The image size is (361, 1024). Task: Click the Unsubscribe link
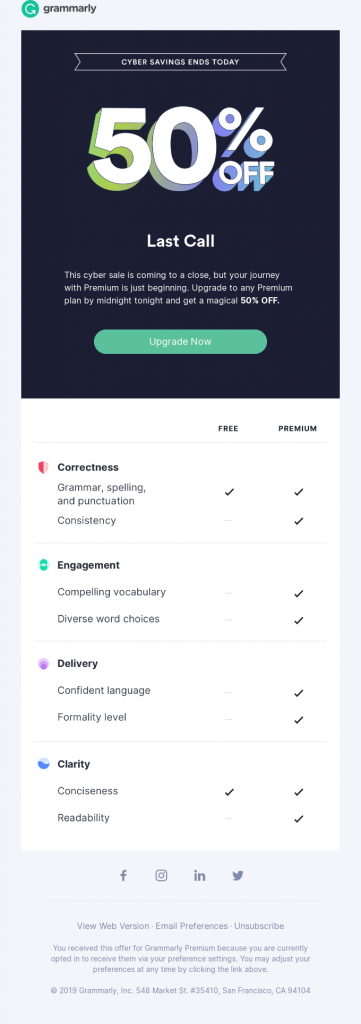(x=259, y=926)
